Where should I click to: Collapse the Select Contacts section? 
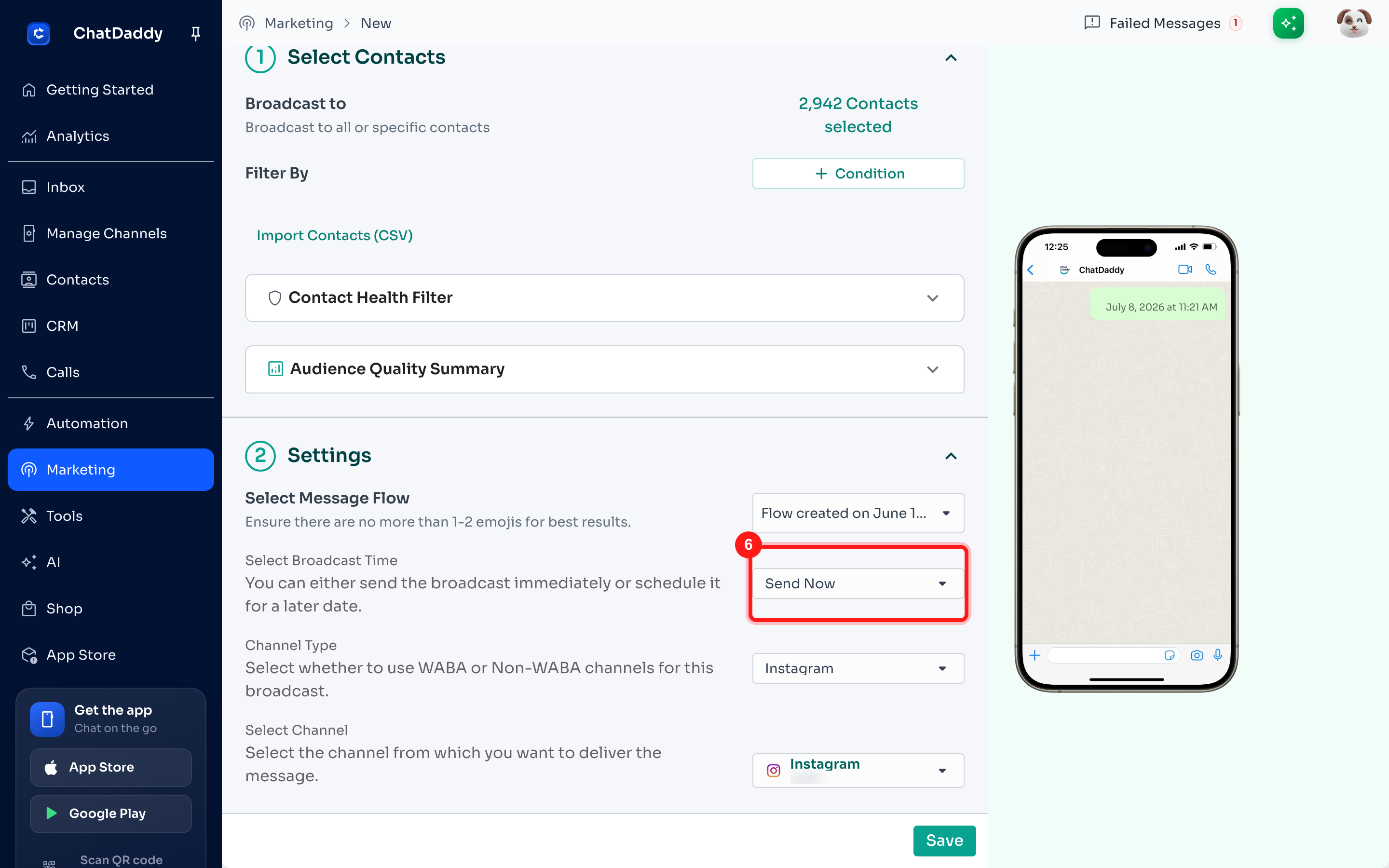pyautogui.click(x=951, y=57)
